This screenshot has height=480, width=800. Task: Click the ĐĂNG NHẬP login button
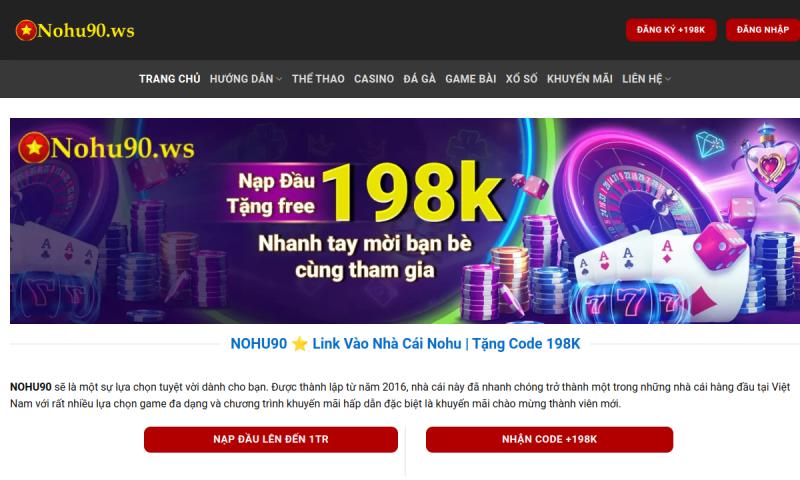[763, 30]
